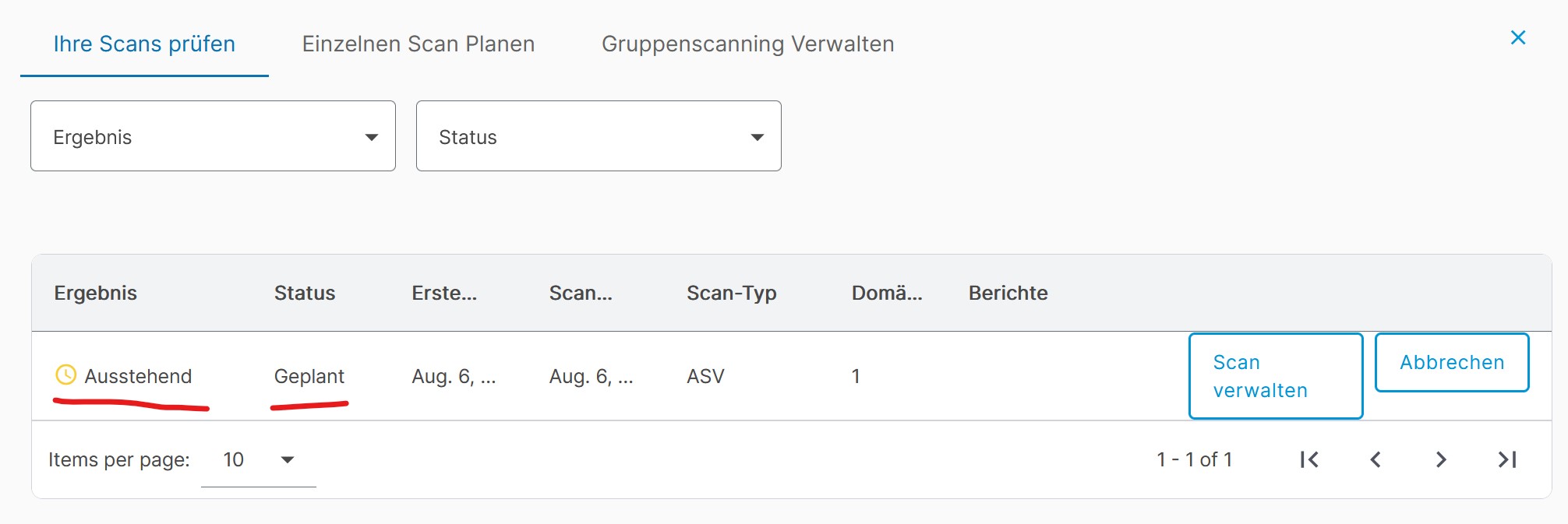1568x524 pixels.
Task: Click the Scan-Typ column header
Action: point(732,293)
